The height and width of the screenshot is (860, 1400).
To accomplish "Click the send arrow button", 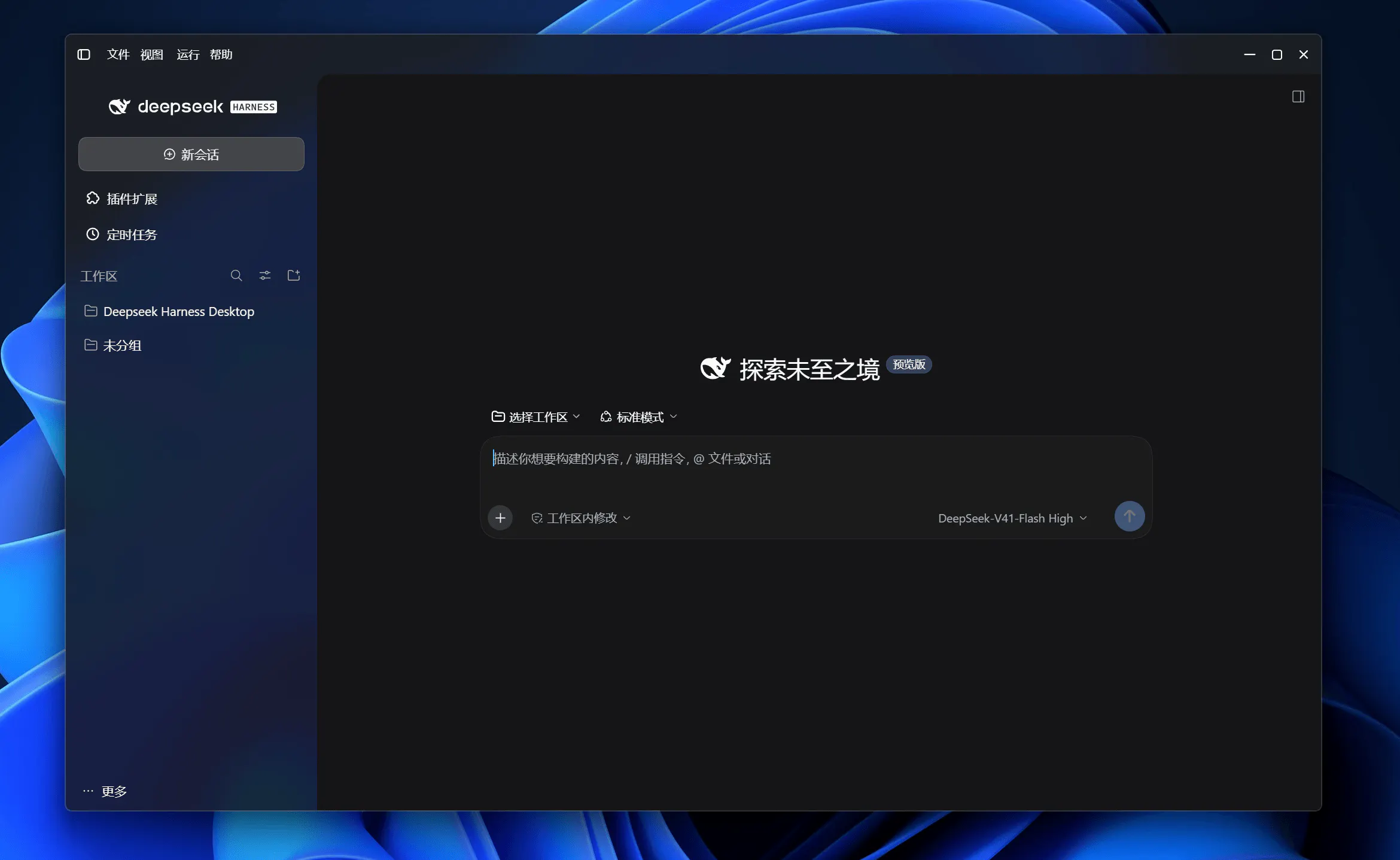I will 1130,516.
